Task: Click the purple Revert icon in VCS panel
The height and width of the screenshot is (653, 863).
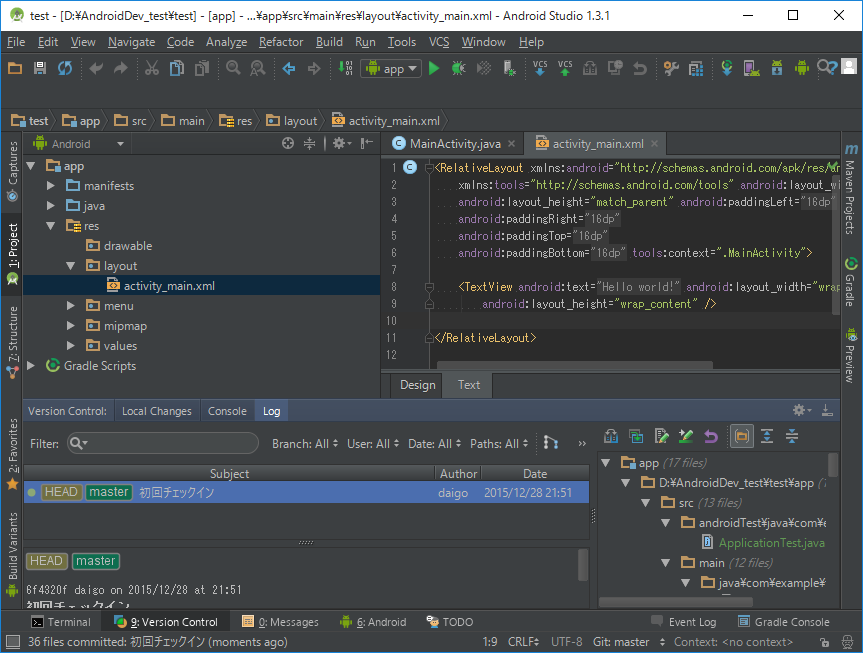Action: 711,437
